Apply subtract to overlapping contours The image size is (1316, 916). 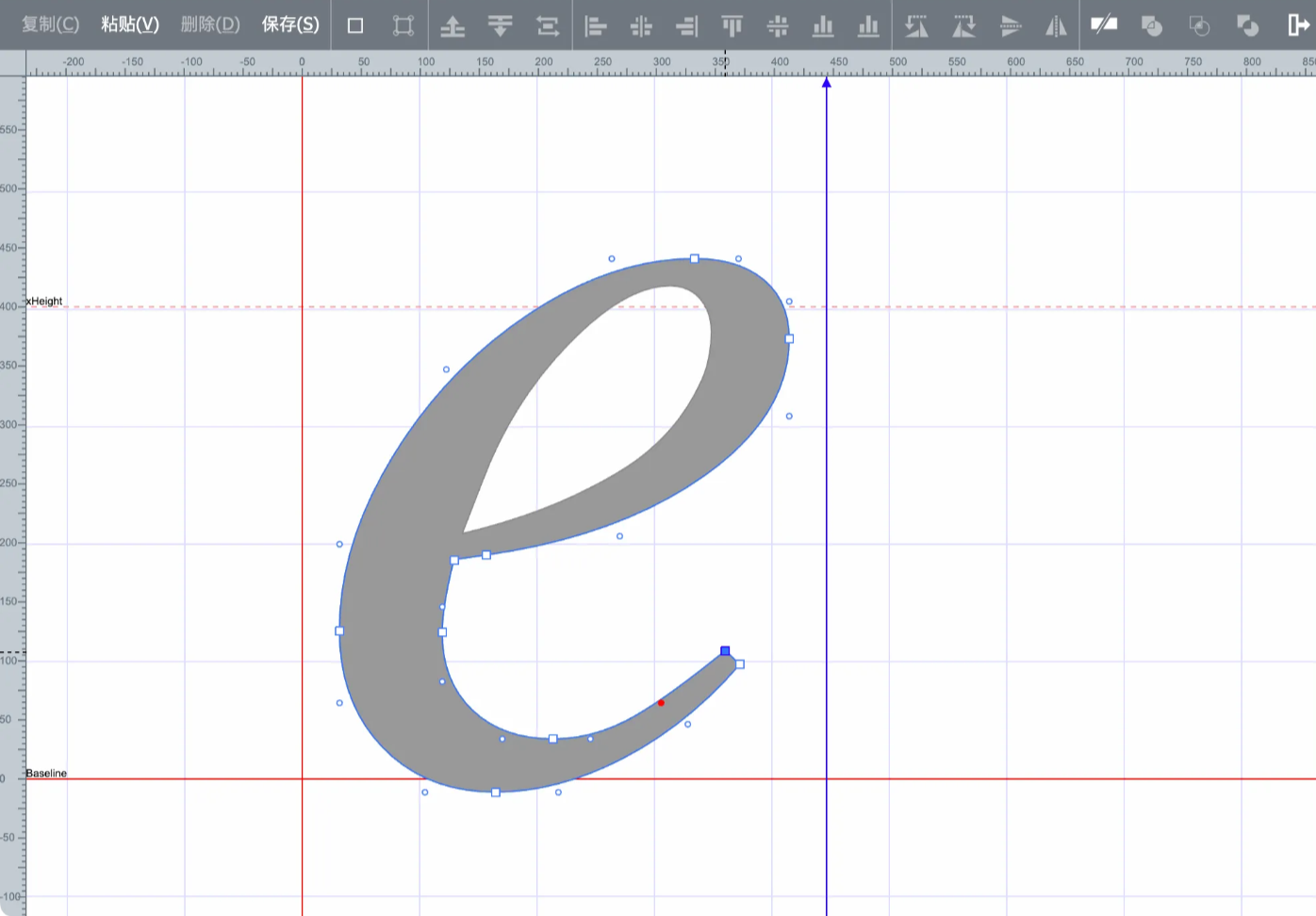coord(1247,25)
